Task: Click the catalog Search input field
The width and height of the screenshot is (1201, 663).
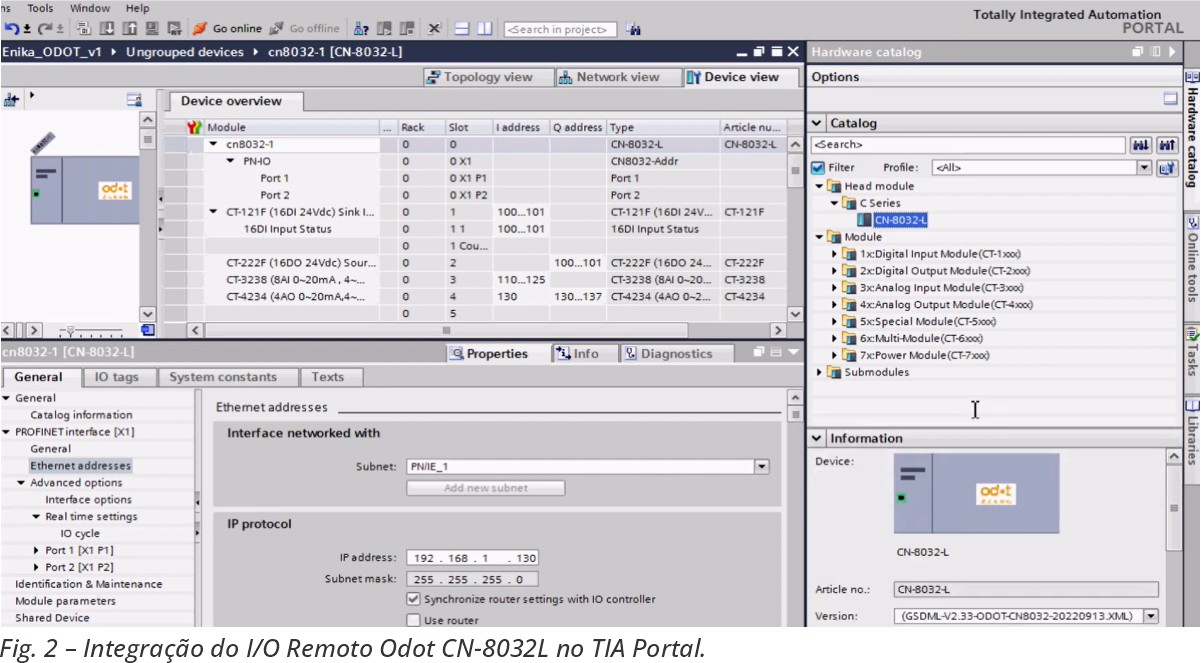Action: (968, 145)
